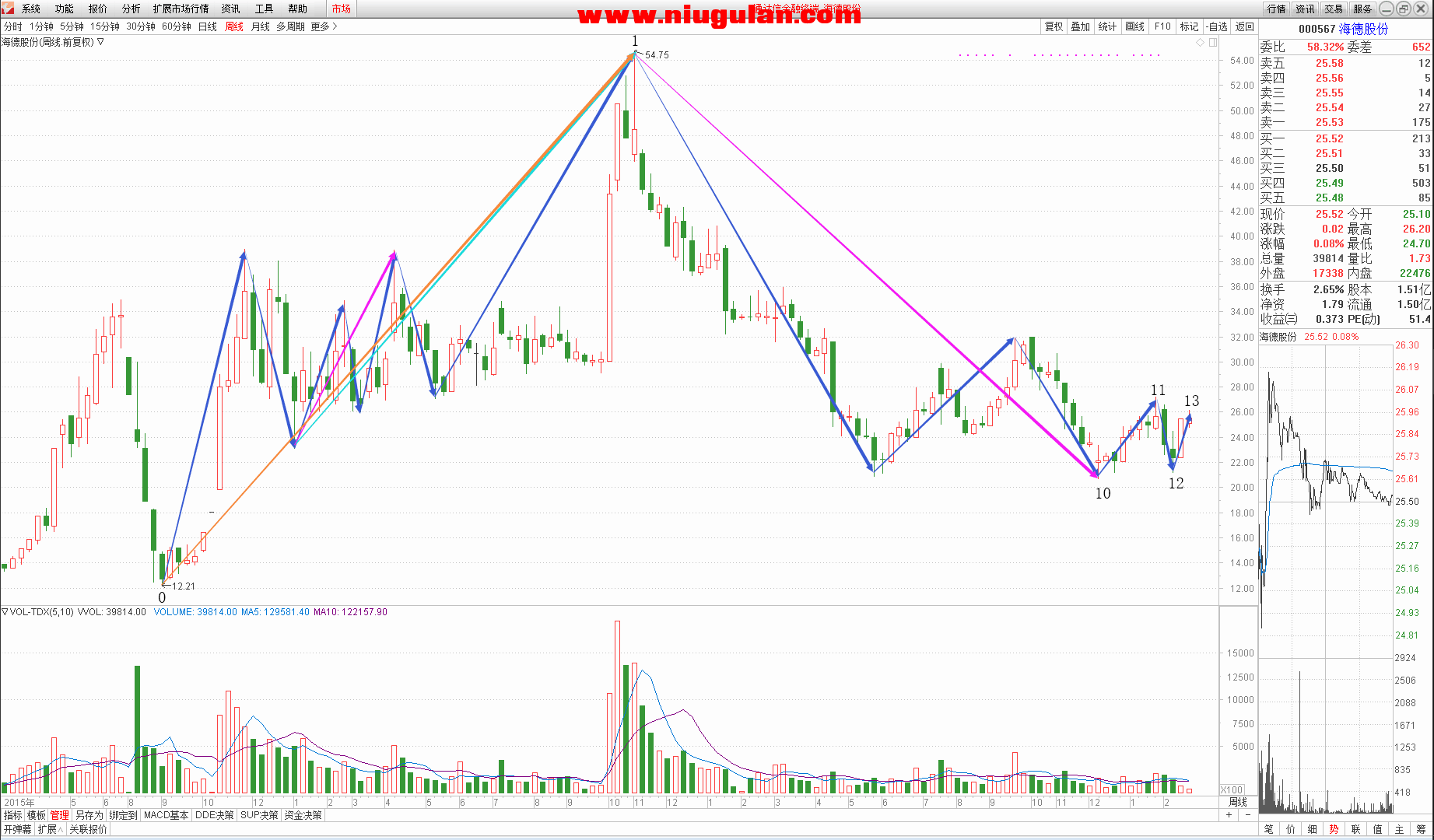The height and width of the screenshot is (840, 1434).
Task: Zoom in with the plus button
Action: click(x=1229, y=815)
